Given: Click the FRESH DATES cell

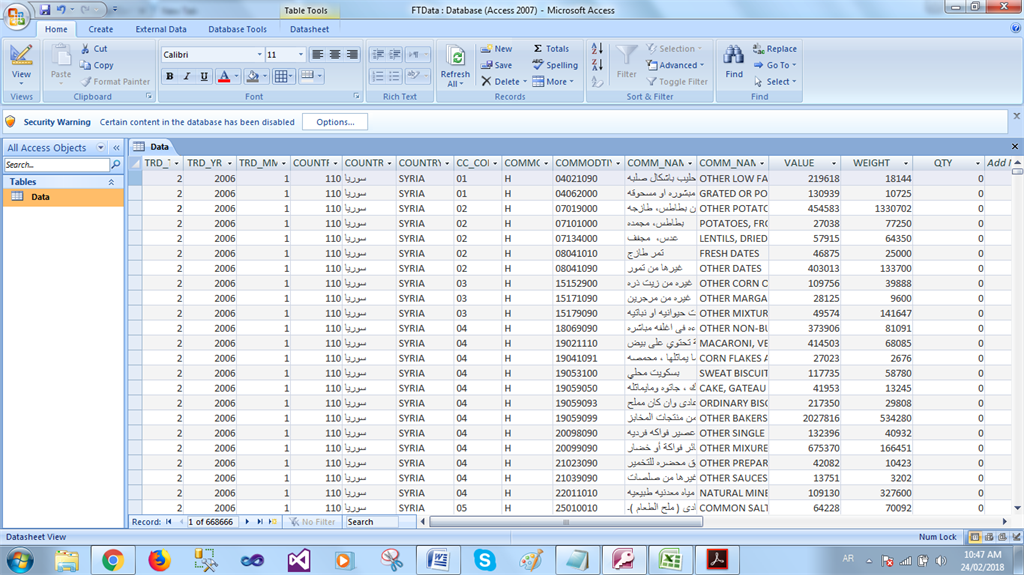Looking at the screenshot, I should coord(733,254).
